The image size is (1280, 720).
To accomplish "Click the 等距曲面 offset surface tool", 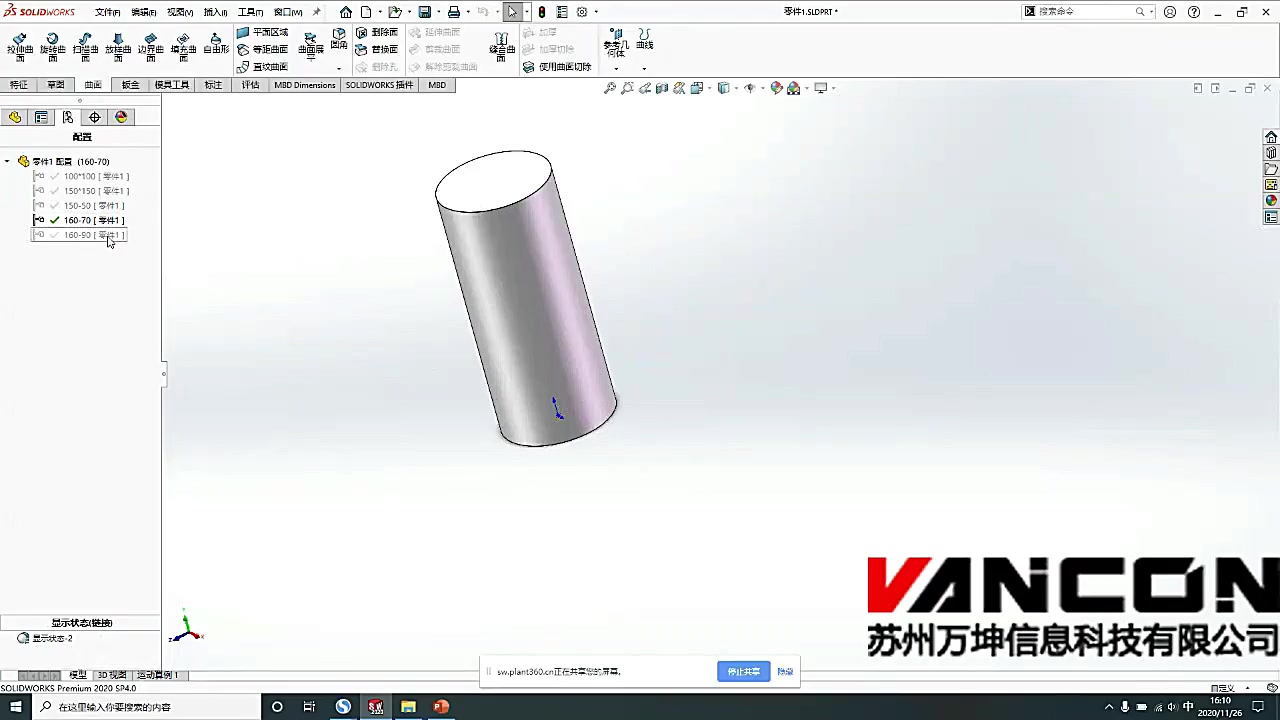I will pyautogui.click(x=263, y=49).
